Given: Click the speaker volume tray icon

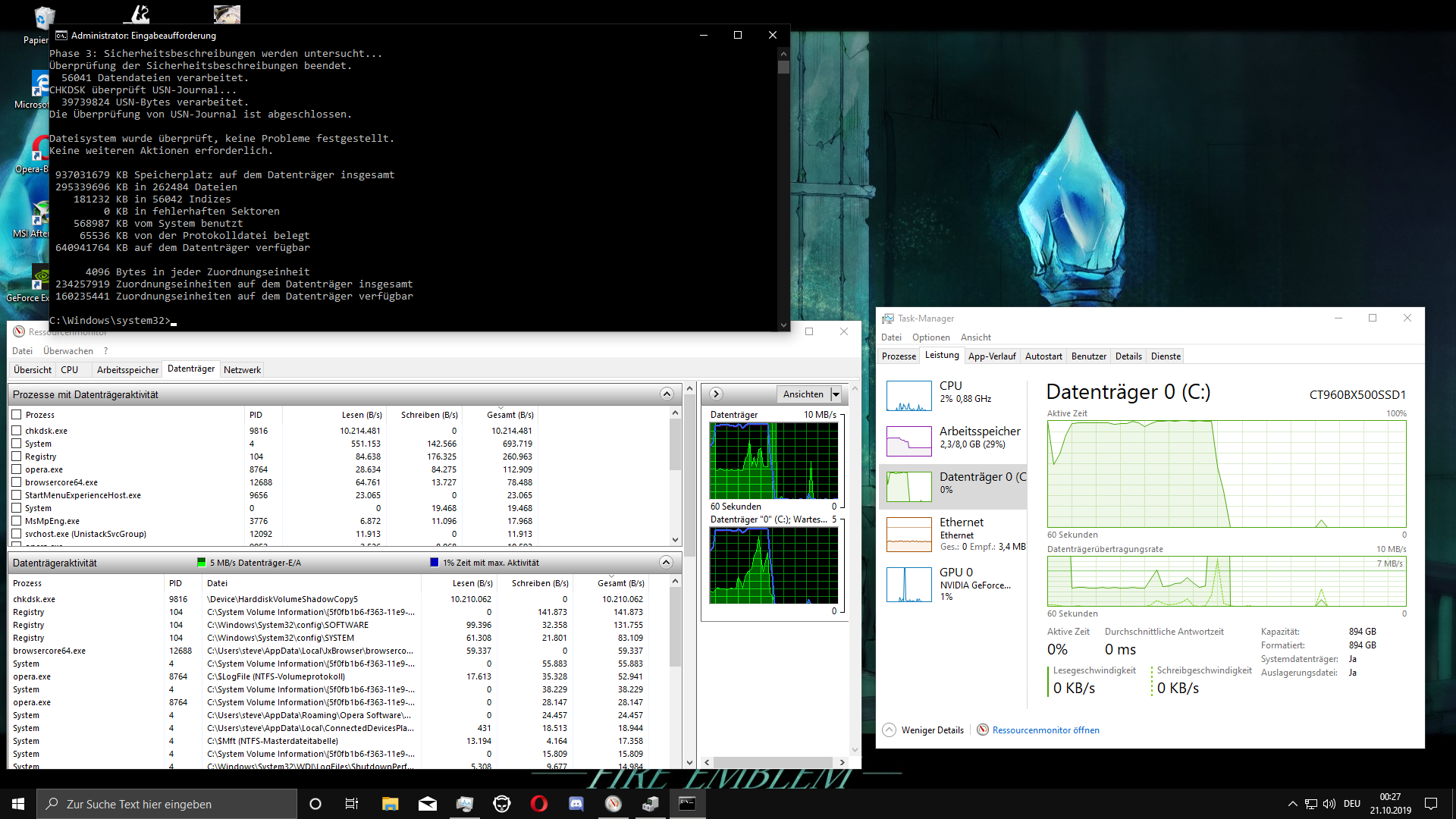Looking at the screenshot, I should click(1329, 804).
